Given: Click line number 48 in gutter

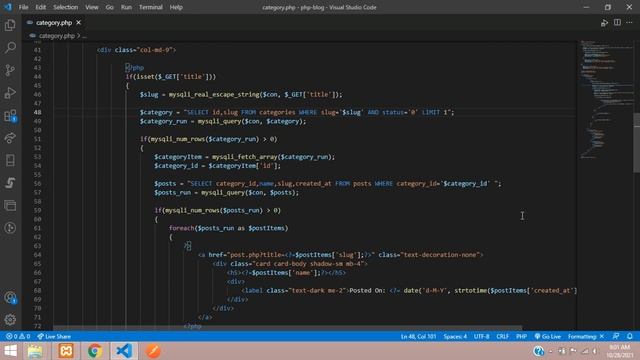Looking at the screenshot, I should click(x=38, y=112).
